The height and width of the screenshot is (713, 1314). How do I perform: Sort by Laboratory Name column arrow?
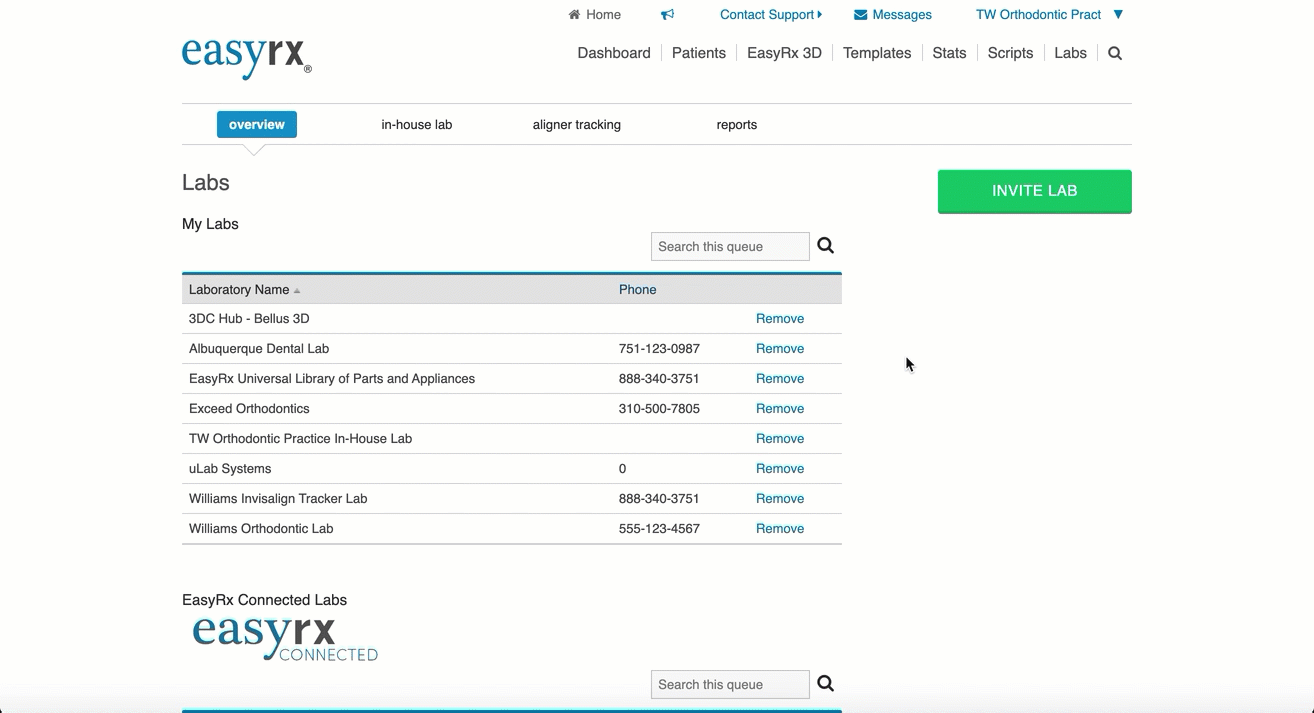click(x=297, y=291)
